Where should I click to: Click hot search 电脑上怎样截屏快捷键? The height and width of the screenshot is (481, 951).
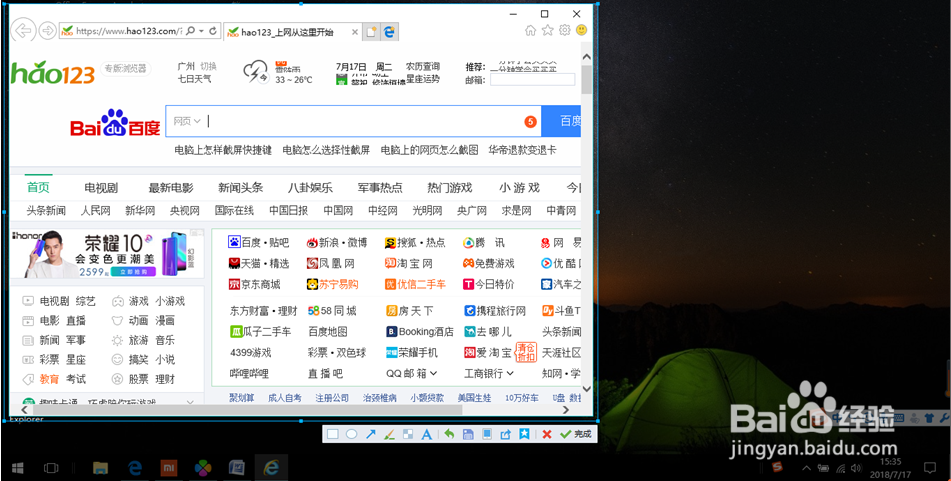pos(223,150)
